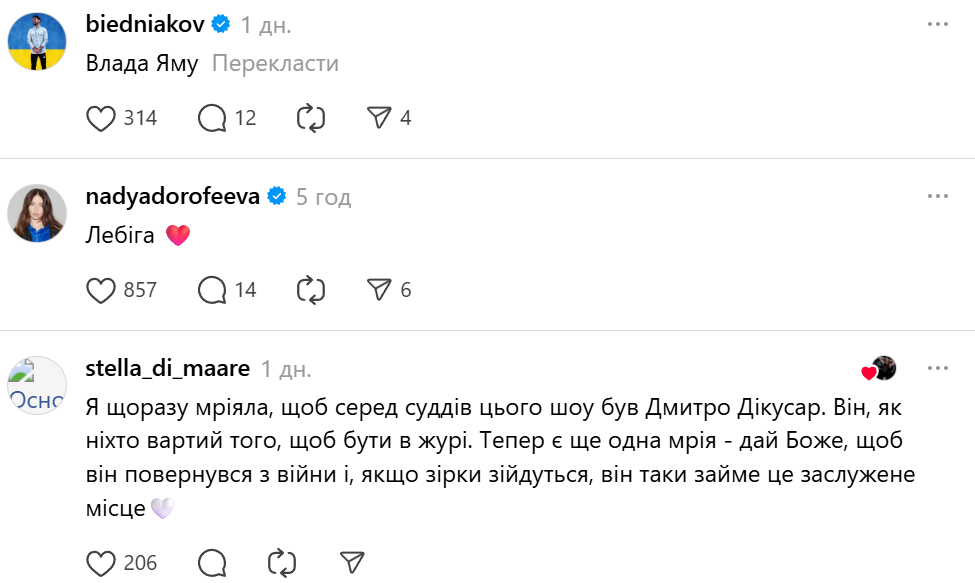Reply to stella_di_maare's comment

pos(213,562)
